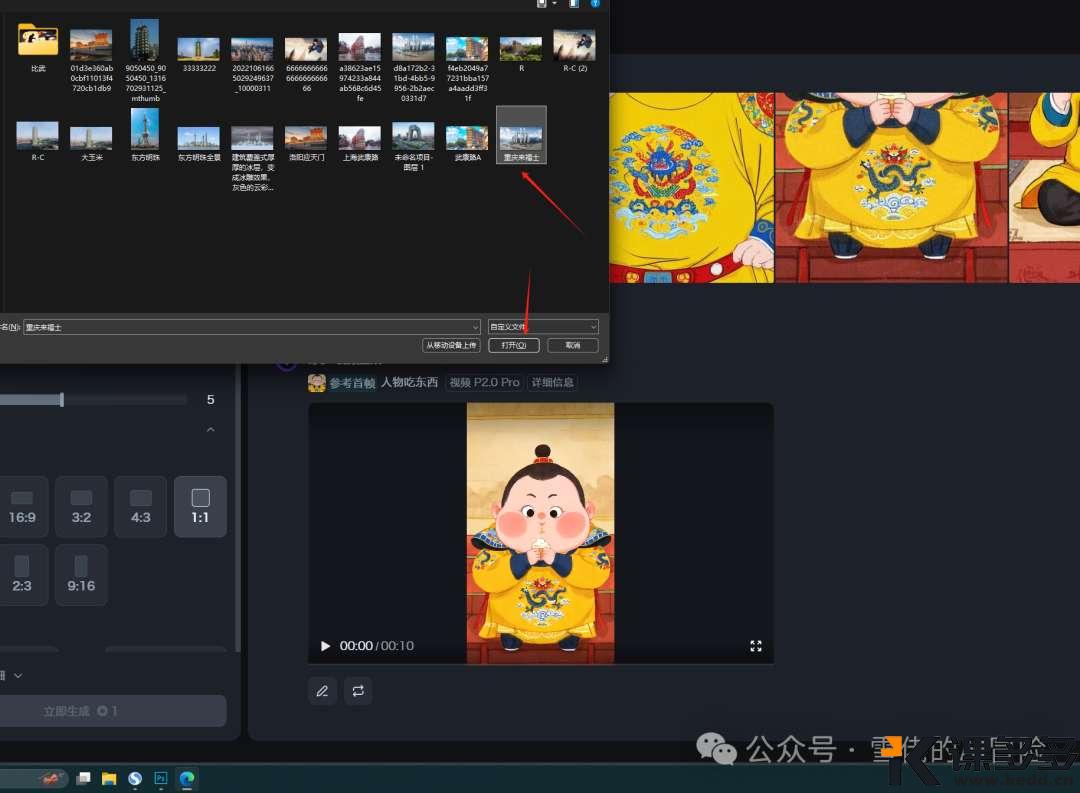Collapse the aspect ratio section chevron

point(210,430)
